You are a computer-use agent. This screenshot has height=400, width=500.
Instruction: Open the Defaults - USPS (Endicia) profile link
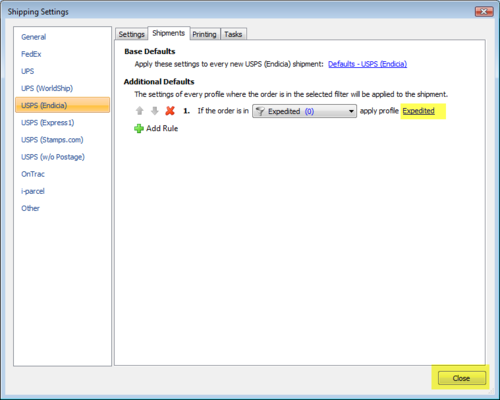click(367, 64)
